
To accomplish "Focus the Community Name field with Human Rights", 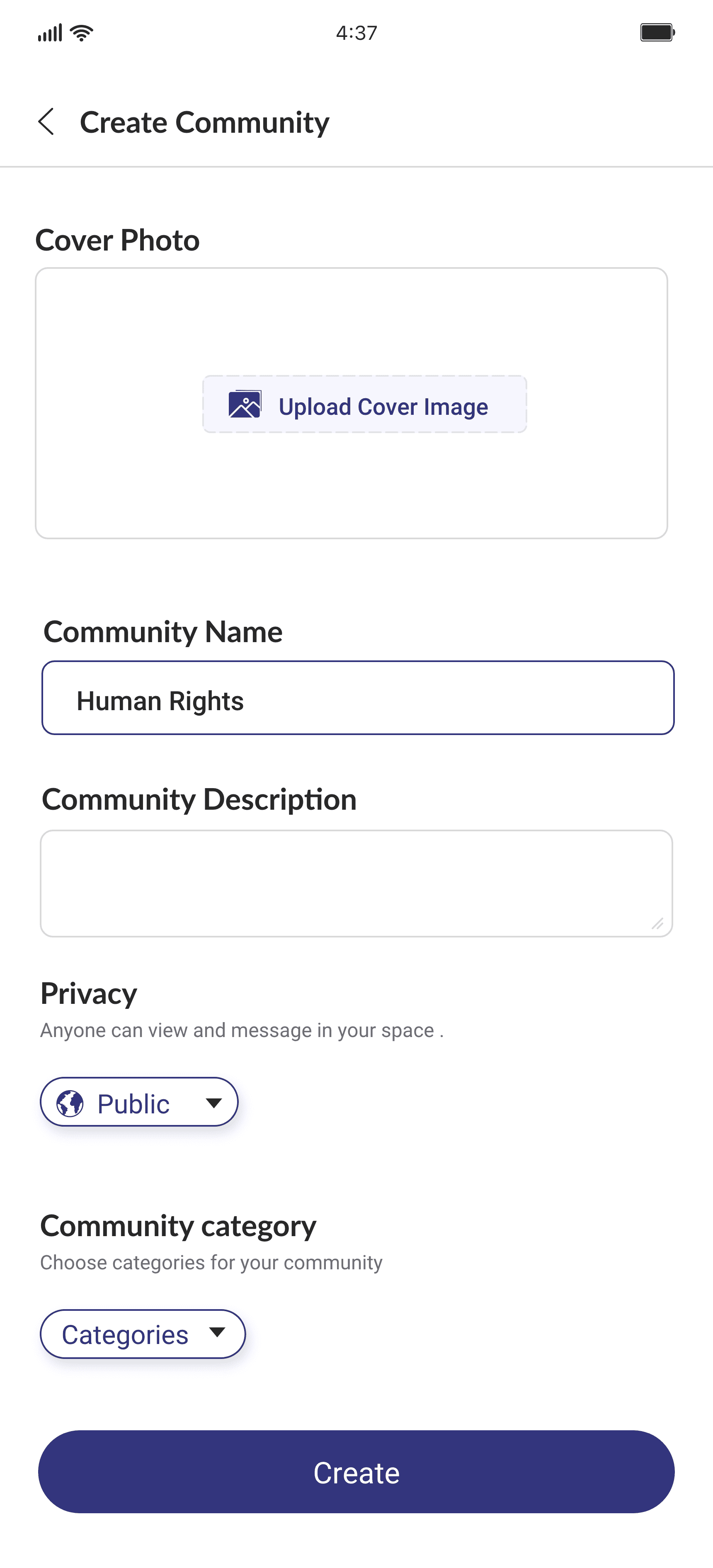I will tap(358, 698).
